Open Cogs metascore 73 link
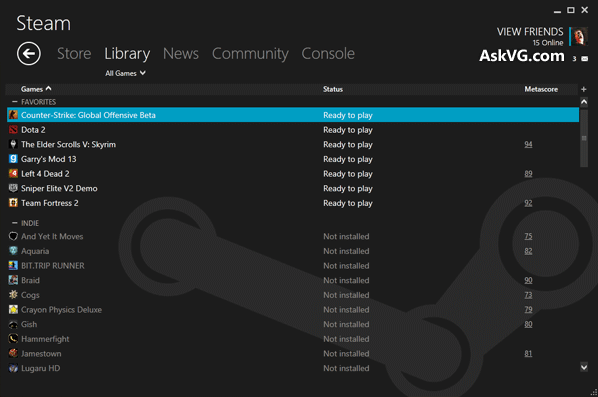 (528, 295)
